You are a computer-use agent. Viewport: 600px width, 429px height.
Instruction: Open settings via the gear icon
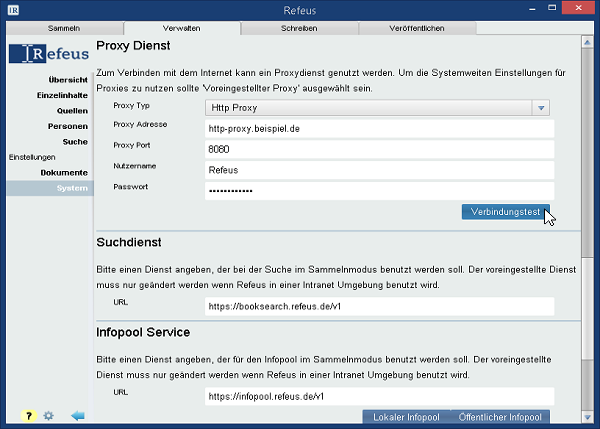click(x=49, y=414)
